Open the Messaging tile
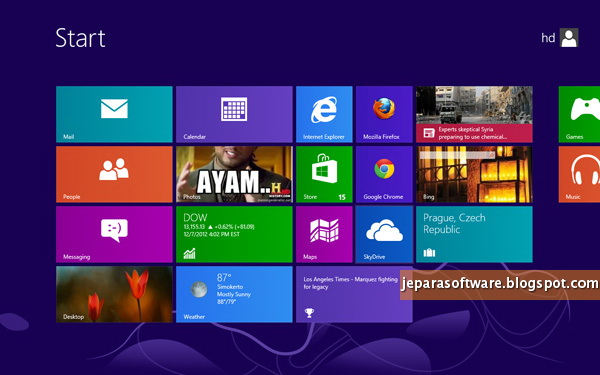Image resolution: width=600 pixels, height=375 pixels. [x=114, y=234]
